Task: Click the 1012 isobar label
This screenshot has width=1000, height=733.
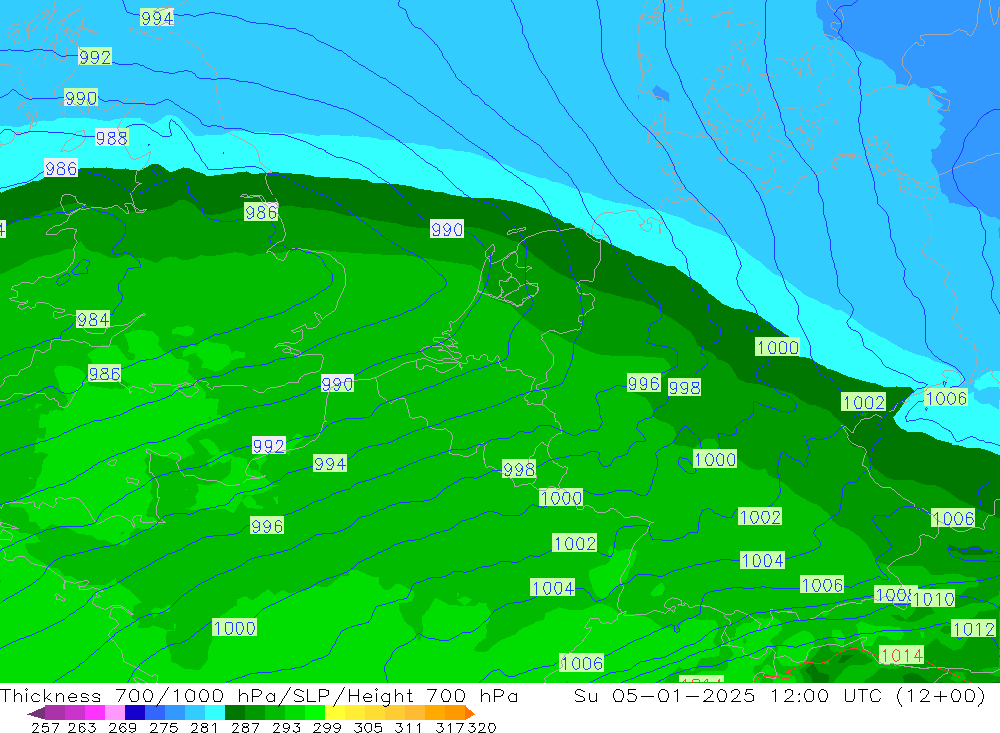Action: click(x=973, y=629)
